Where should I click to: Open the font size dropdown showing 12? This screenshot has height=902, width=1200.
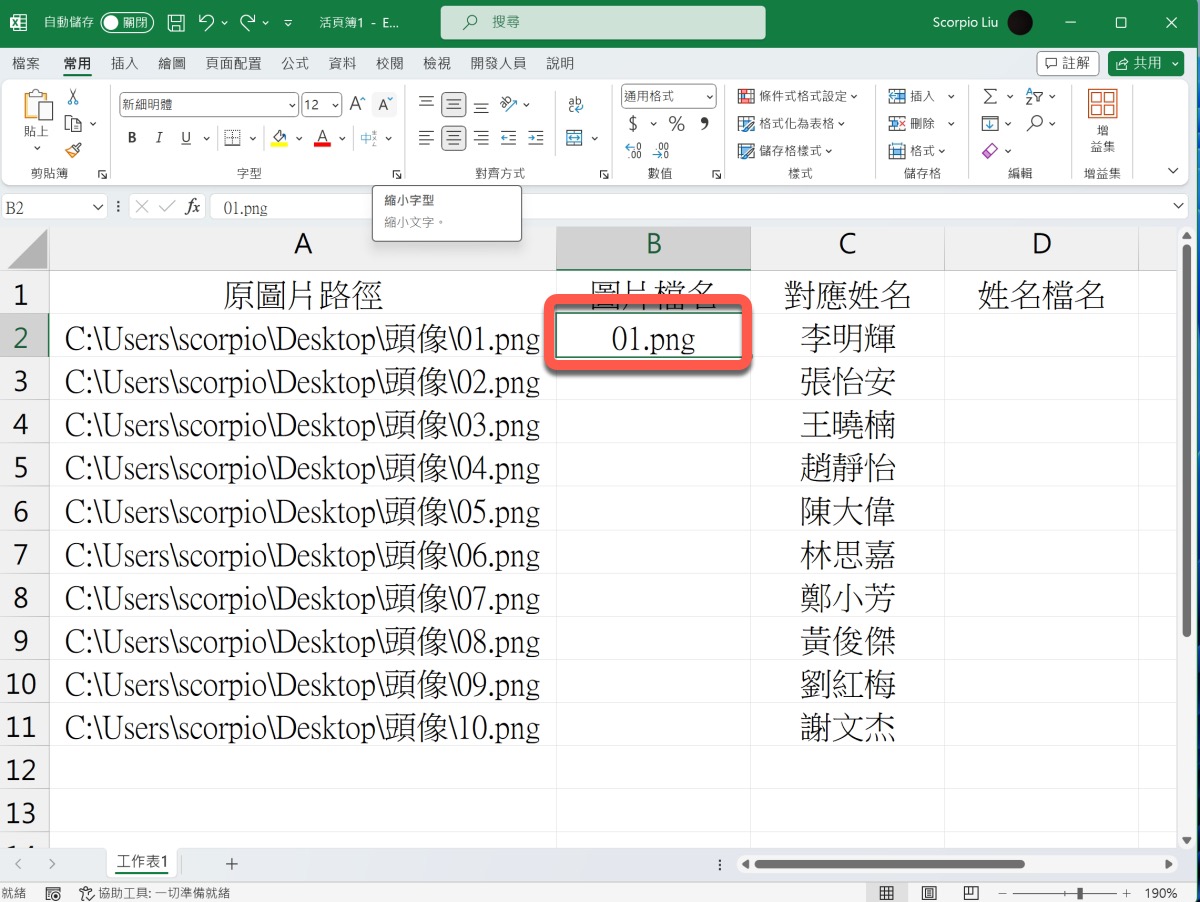pyautogui.click(x=335, y=104)
